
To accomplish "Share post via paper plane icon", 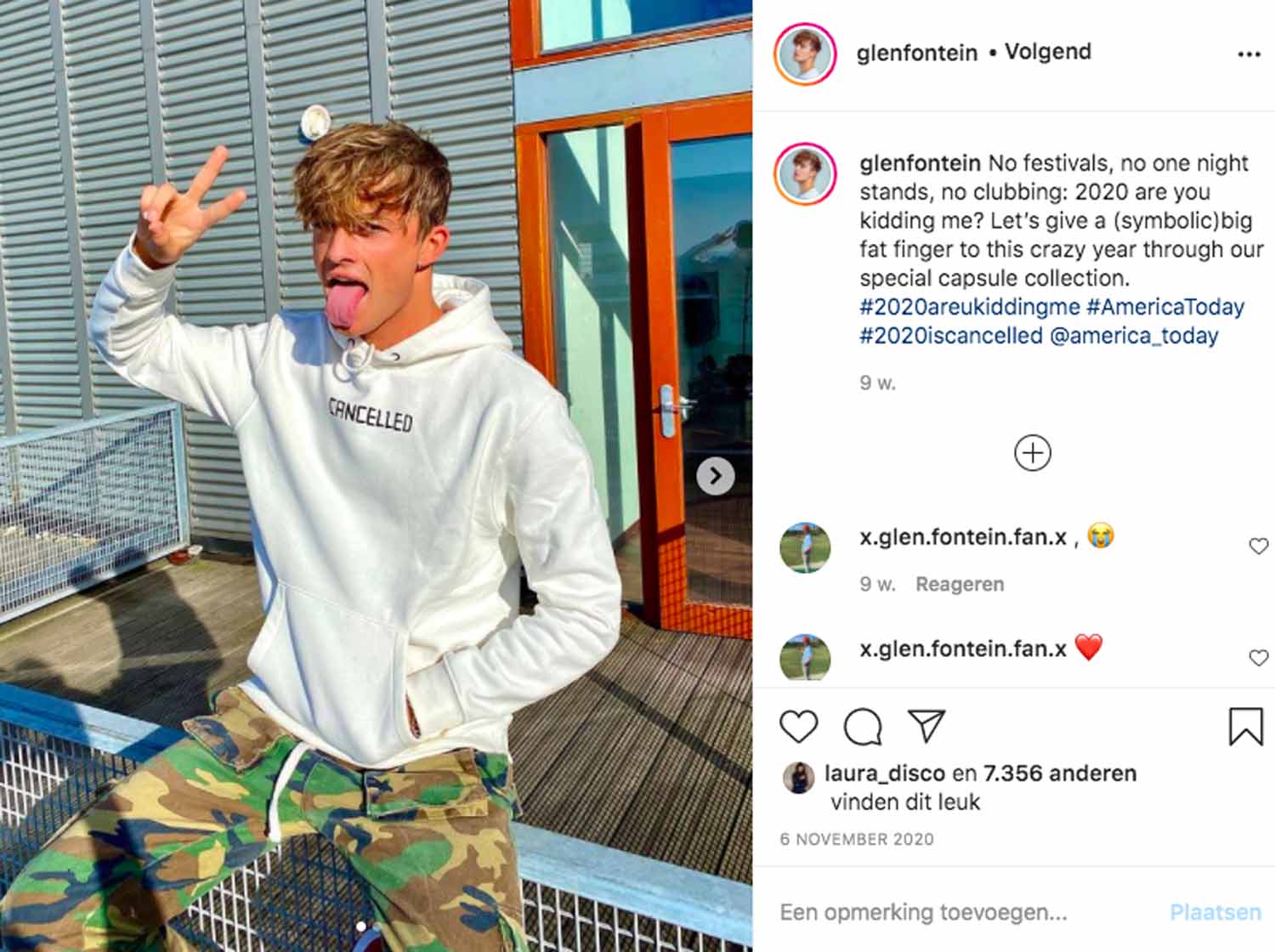I will click(x=926, y=725).
